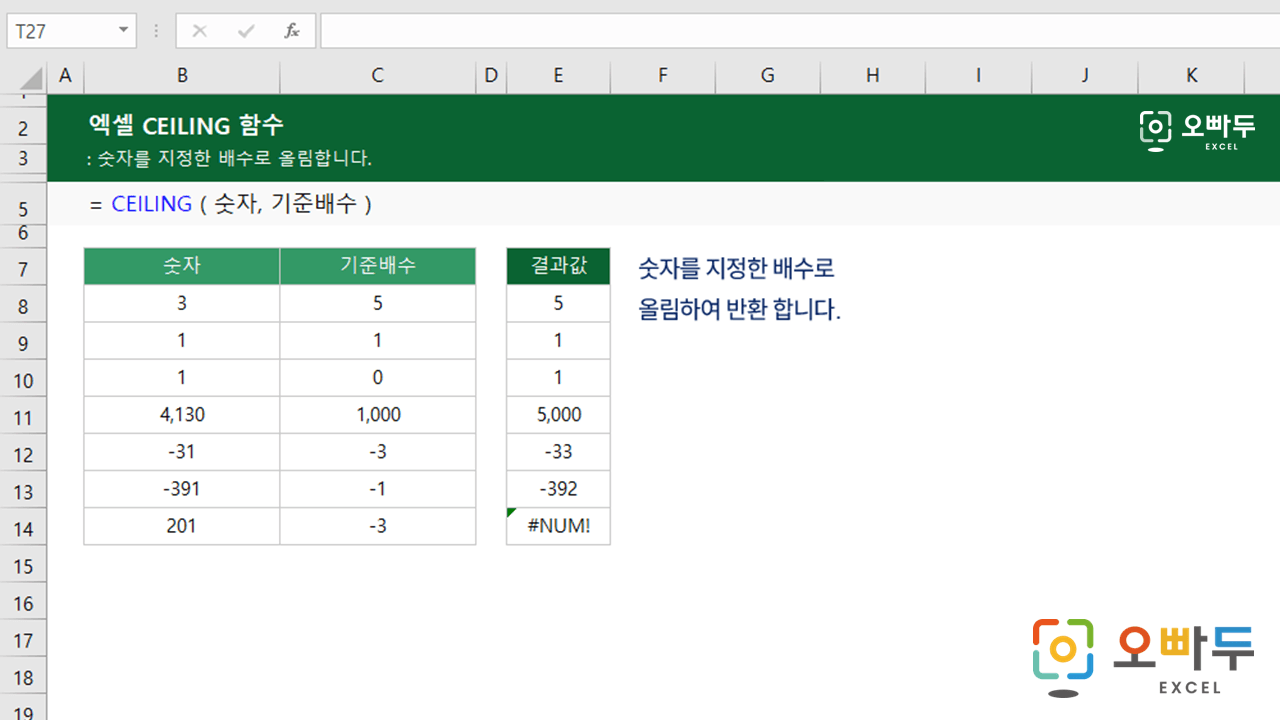Select the 결과값 header cell
Viewport: 1280px width, 720px height.
pyautogui.click(x=558, y=266)
